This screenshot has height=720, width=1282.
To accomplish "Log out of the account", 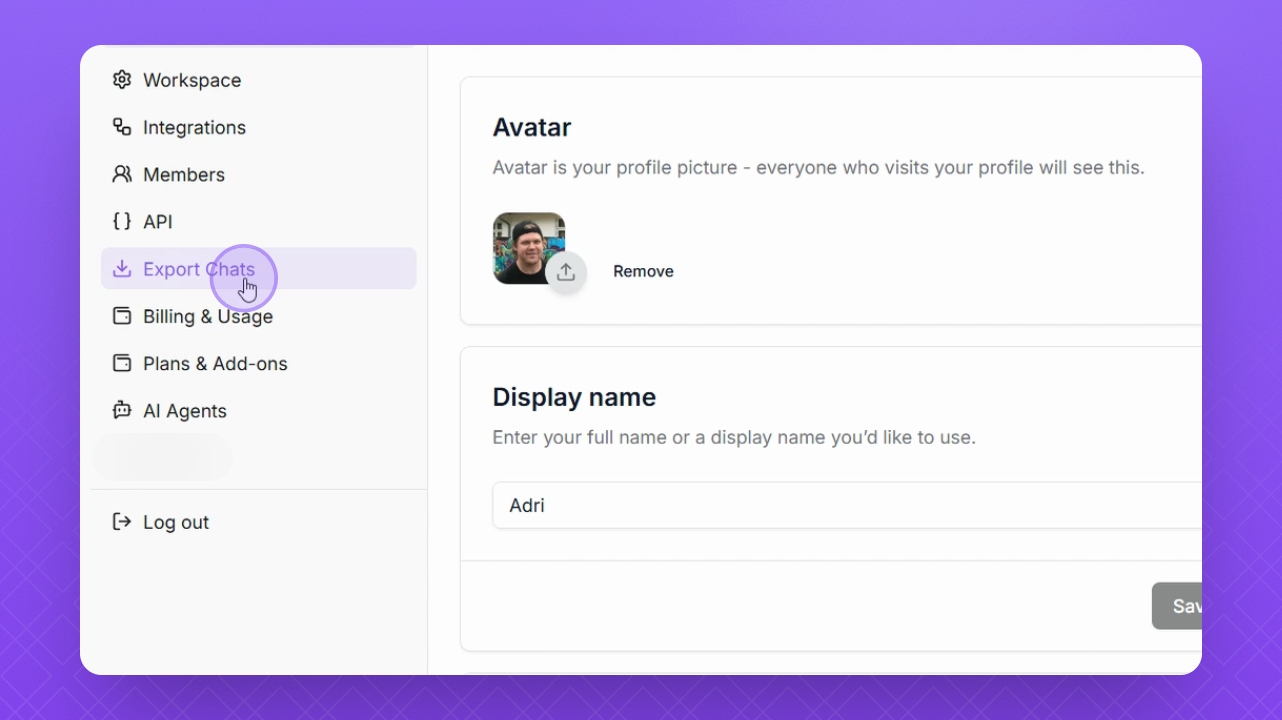I will pyautogui.click(x=258, y=522).
